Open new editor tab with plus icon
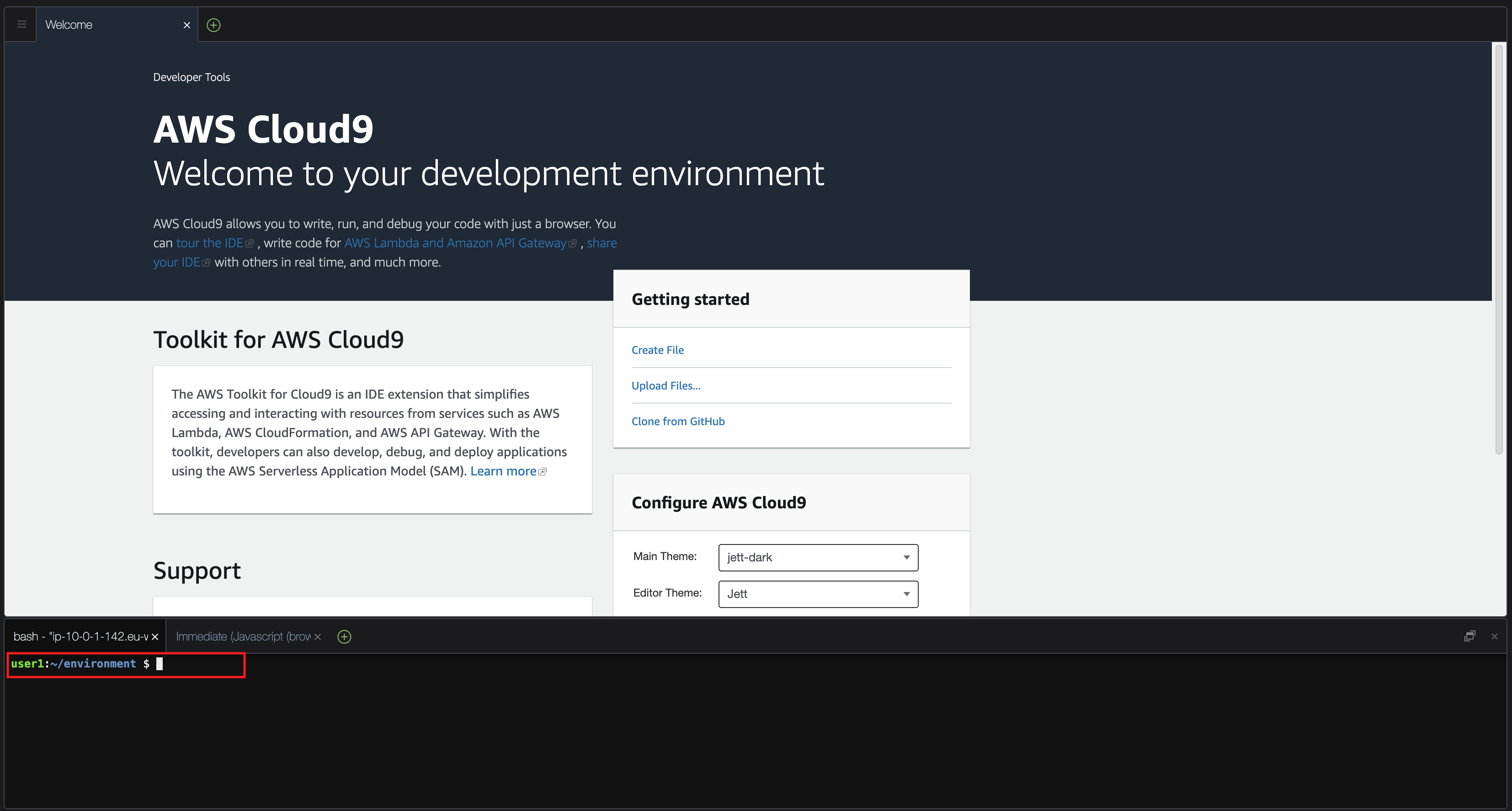 pos(213,25)
